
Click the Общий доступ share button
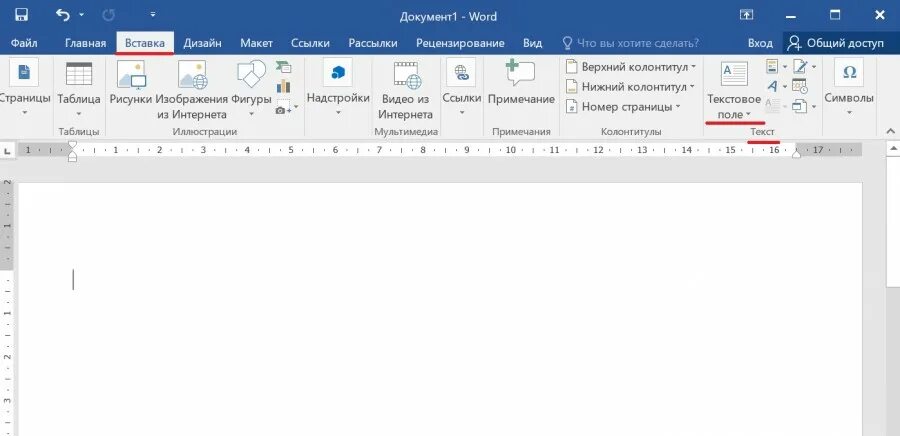coord(837,43)
